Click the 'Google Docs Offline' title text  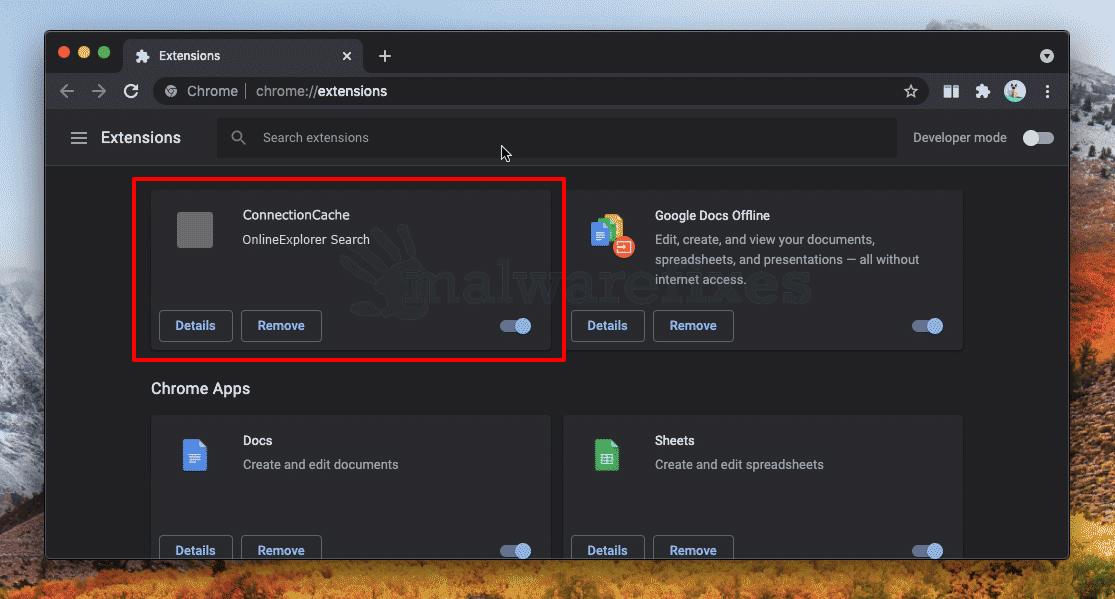click(x=712, y=216)
